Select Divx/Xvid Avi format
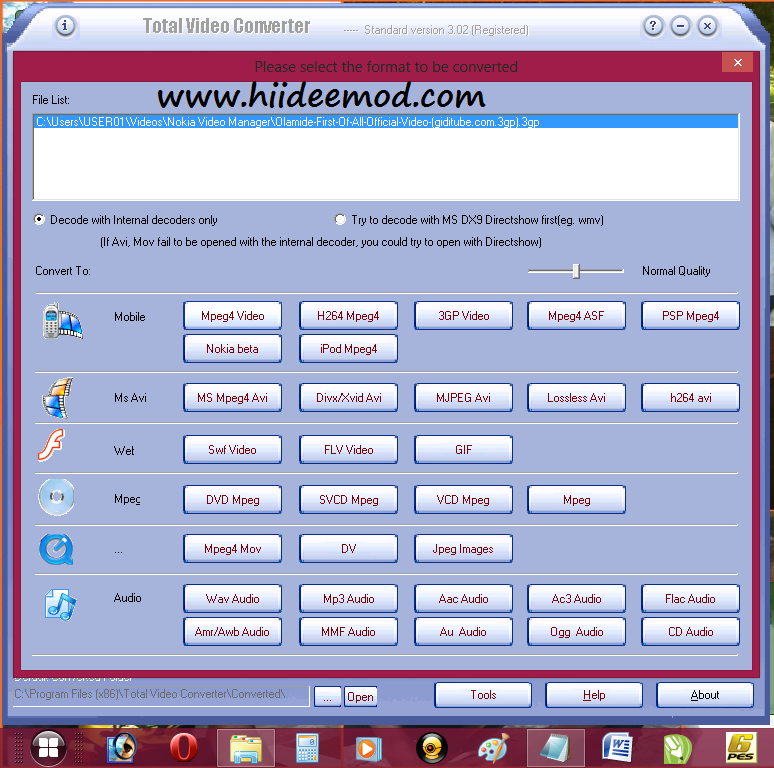774x768 pixels. tap(348, 398)
